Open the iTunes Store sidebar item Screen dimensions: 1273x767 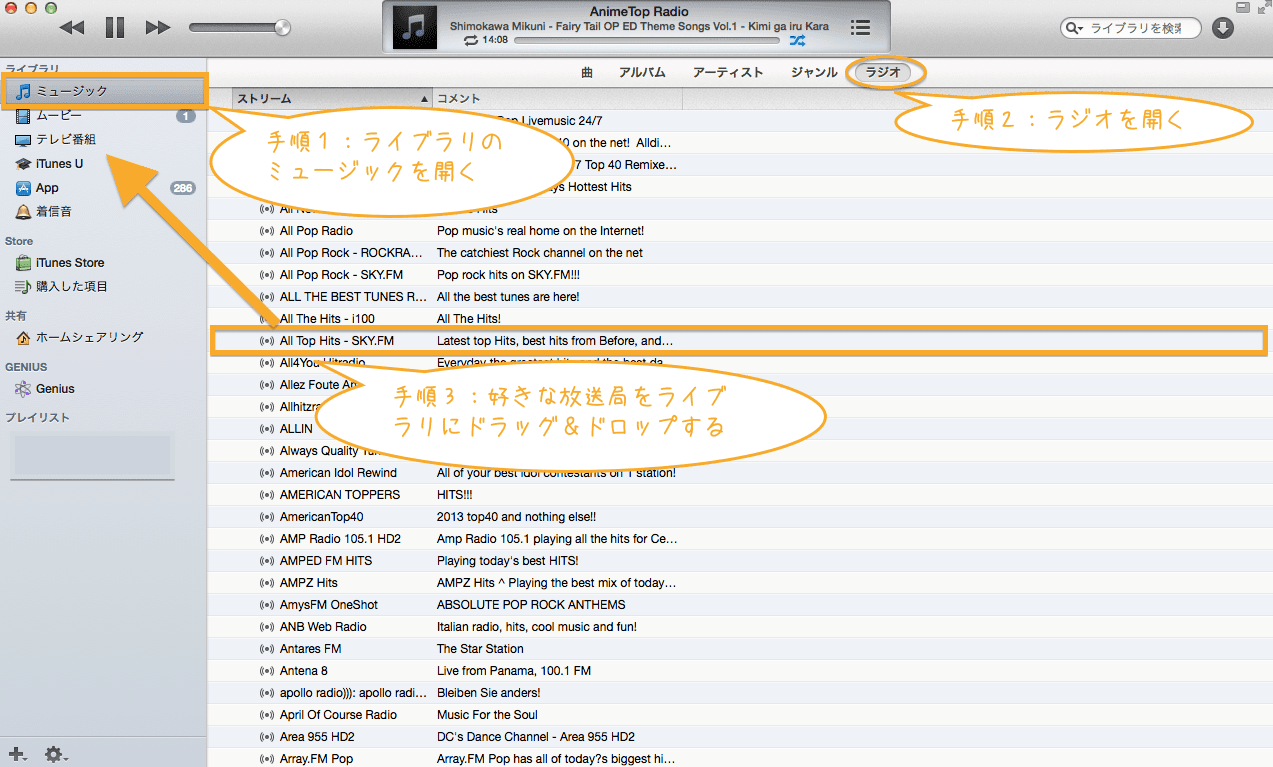[104, 263]
